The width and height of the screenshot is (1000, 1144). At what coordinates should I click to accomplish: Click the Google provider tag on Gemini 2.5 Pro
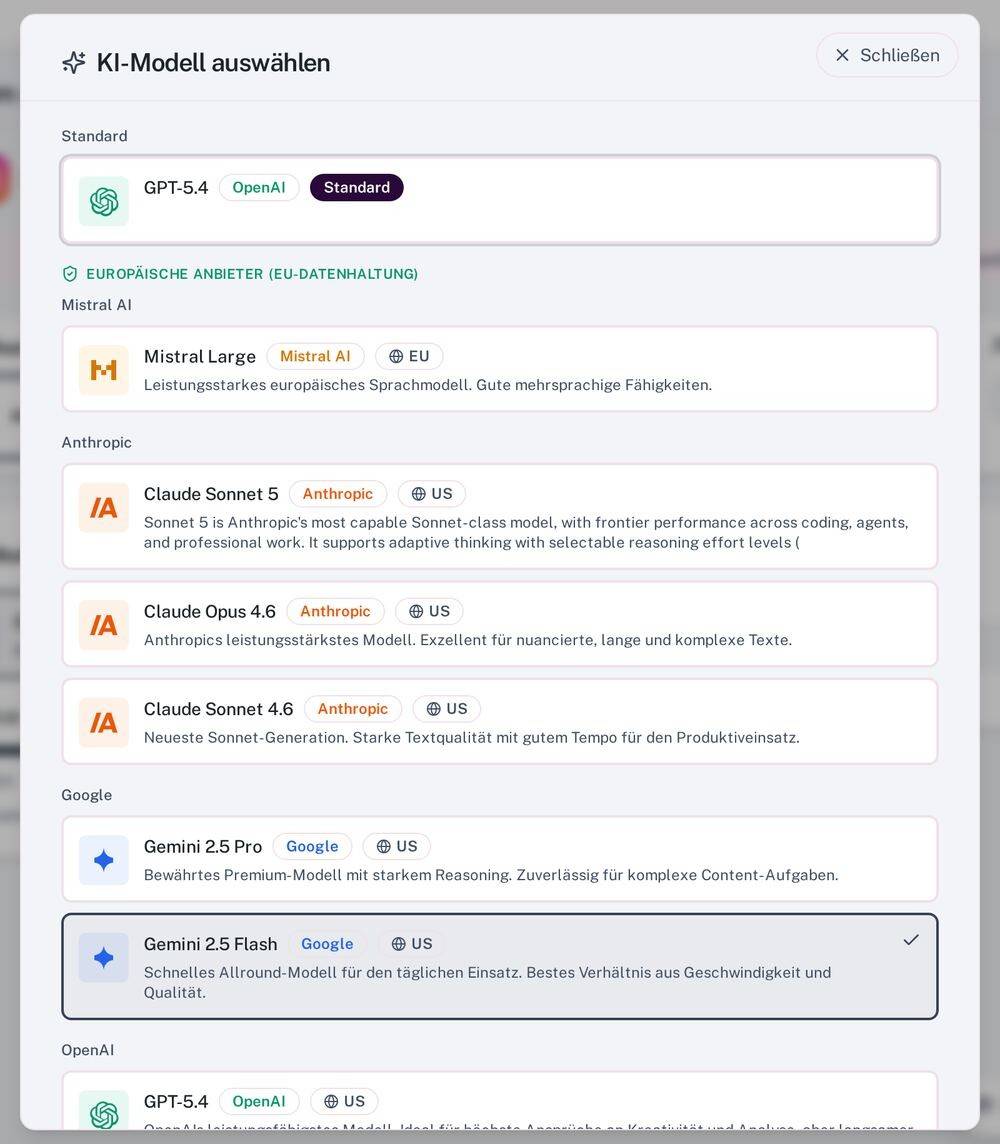click(312, 846)
